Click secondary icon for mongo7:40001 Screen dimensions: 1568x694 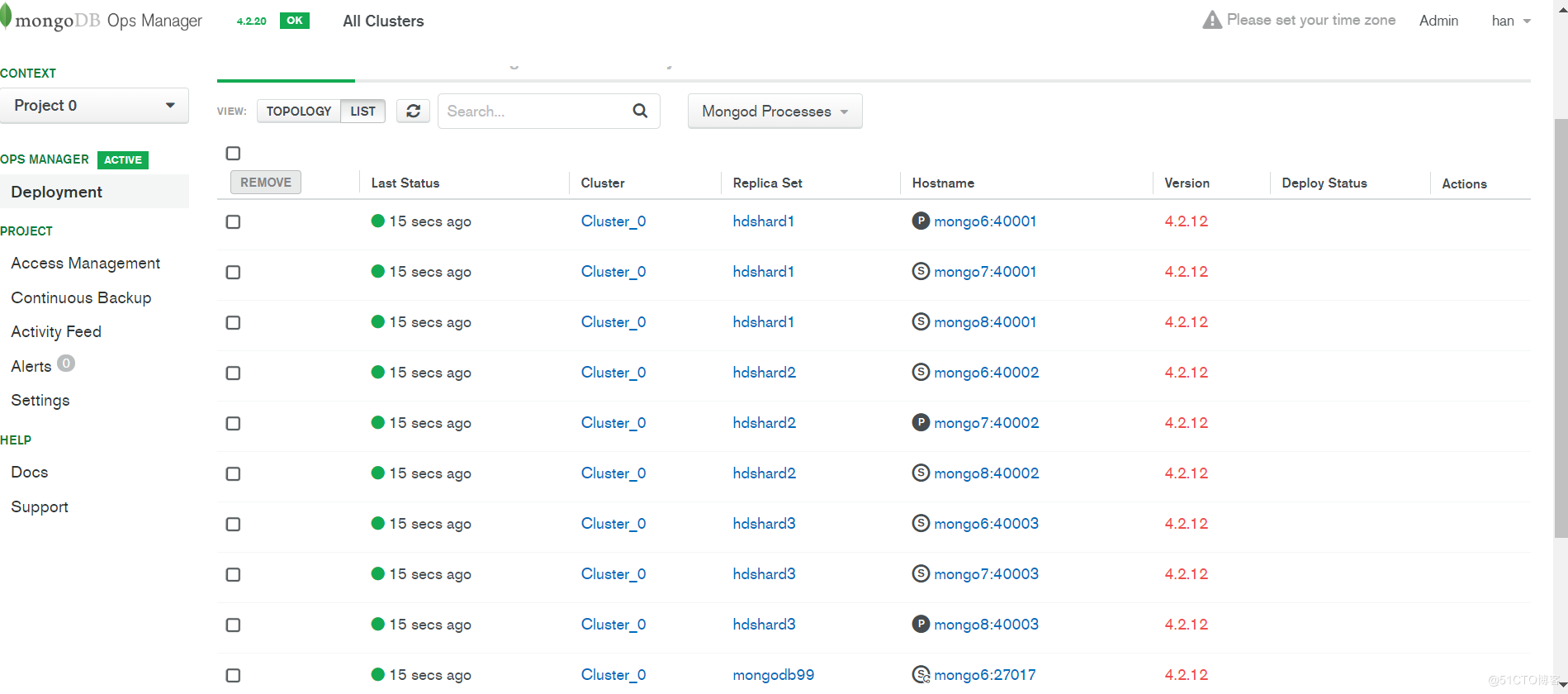click(x=921, y=271)
